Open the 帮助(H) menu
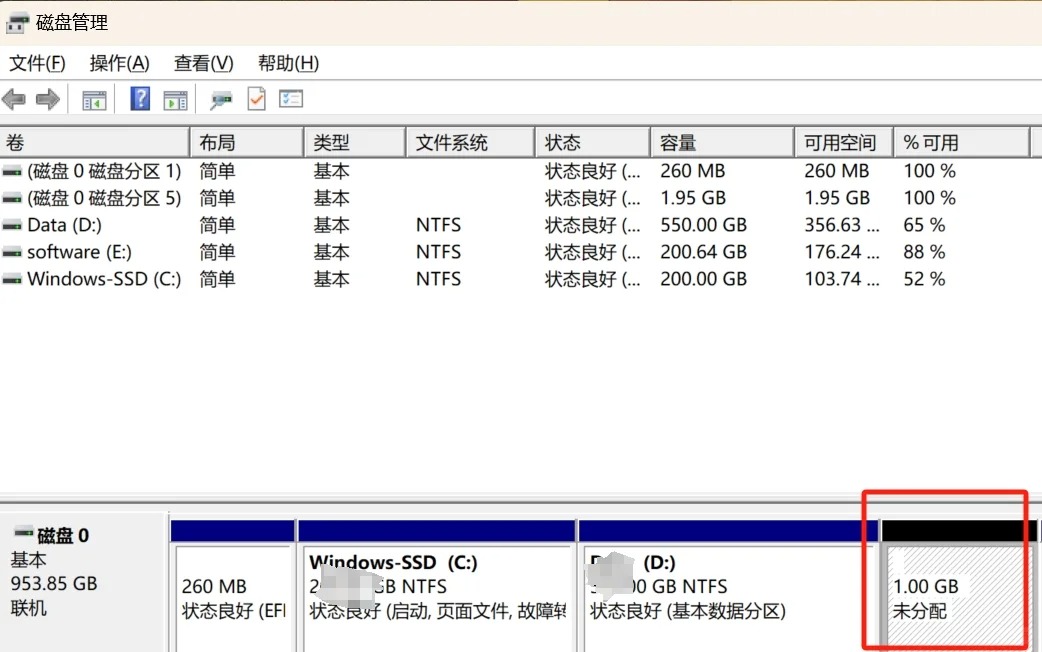 click(288, 63)
